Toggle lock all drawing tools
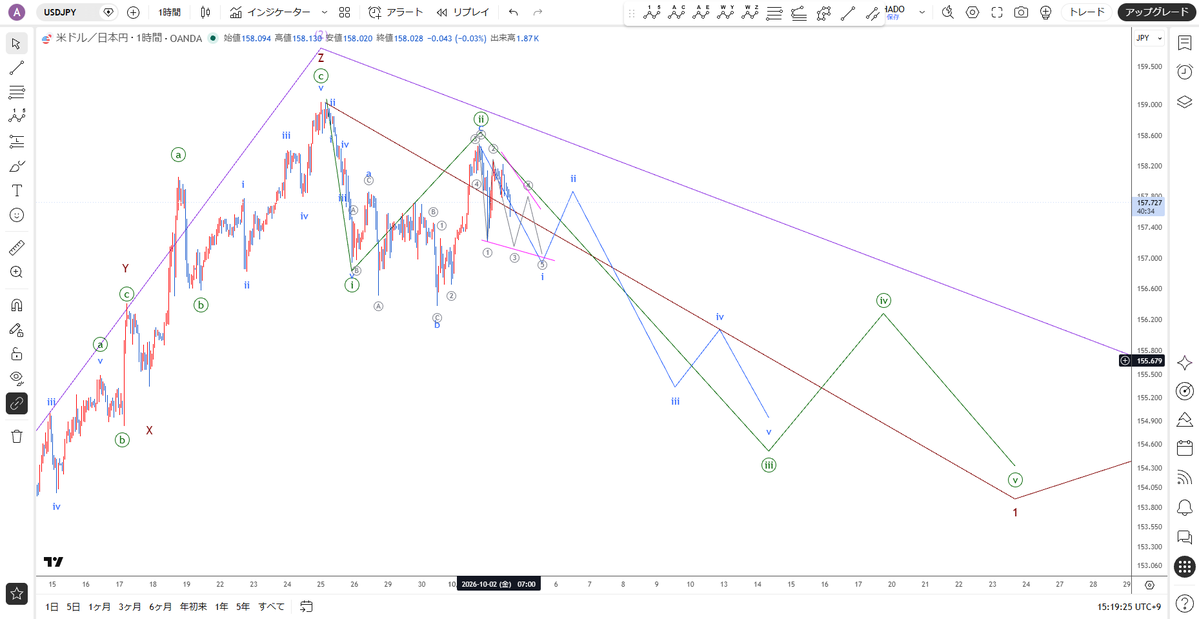Viewport: 1199px width, 619px height. point(17,354)
